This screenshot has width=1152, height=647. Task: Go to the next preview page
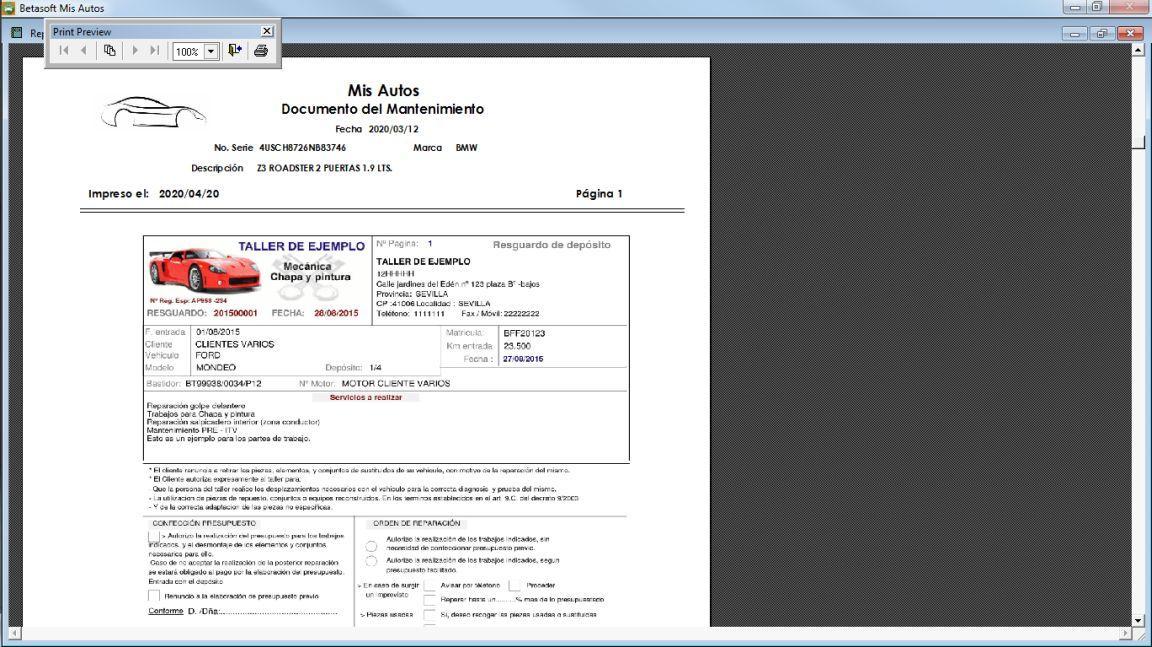[134, 51]
